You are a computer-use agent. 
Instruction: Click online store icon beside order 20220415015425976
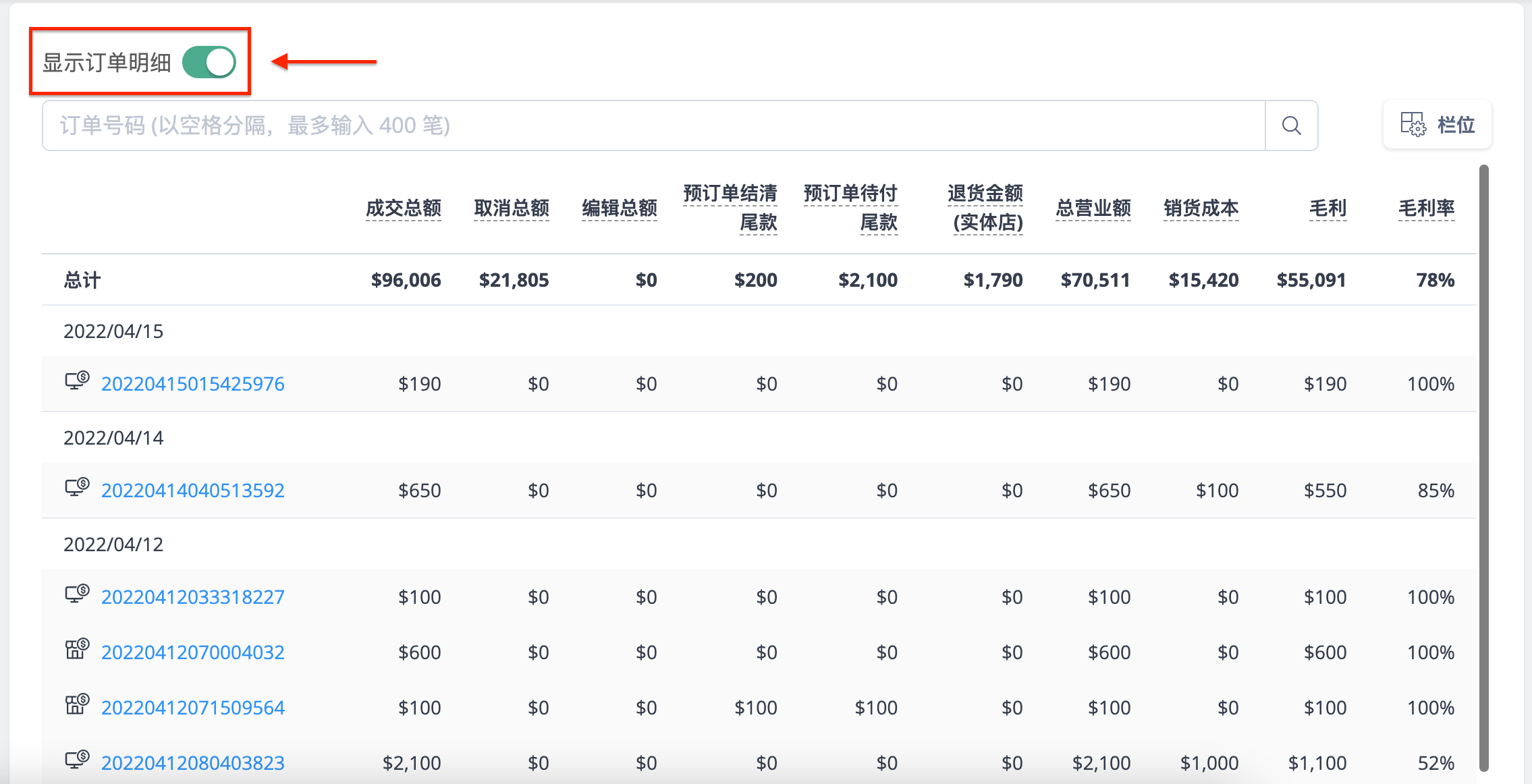(77, 381)
